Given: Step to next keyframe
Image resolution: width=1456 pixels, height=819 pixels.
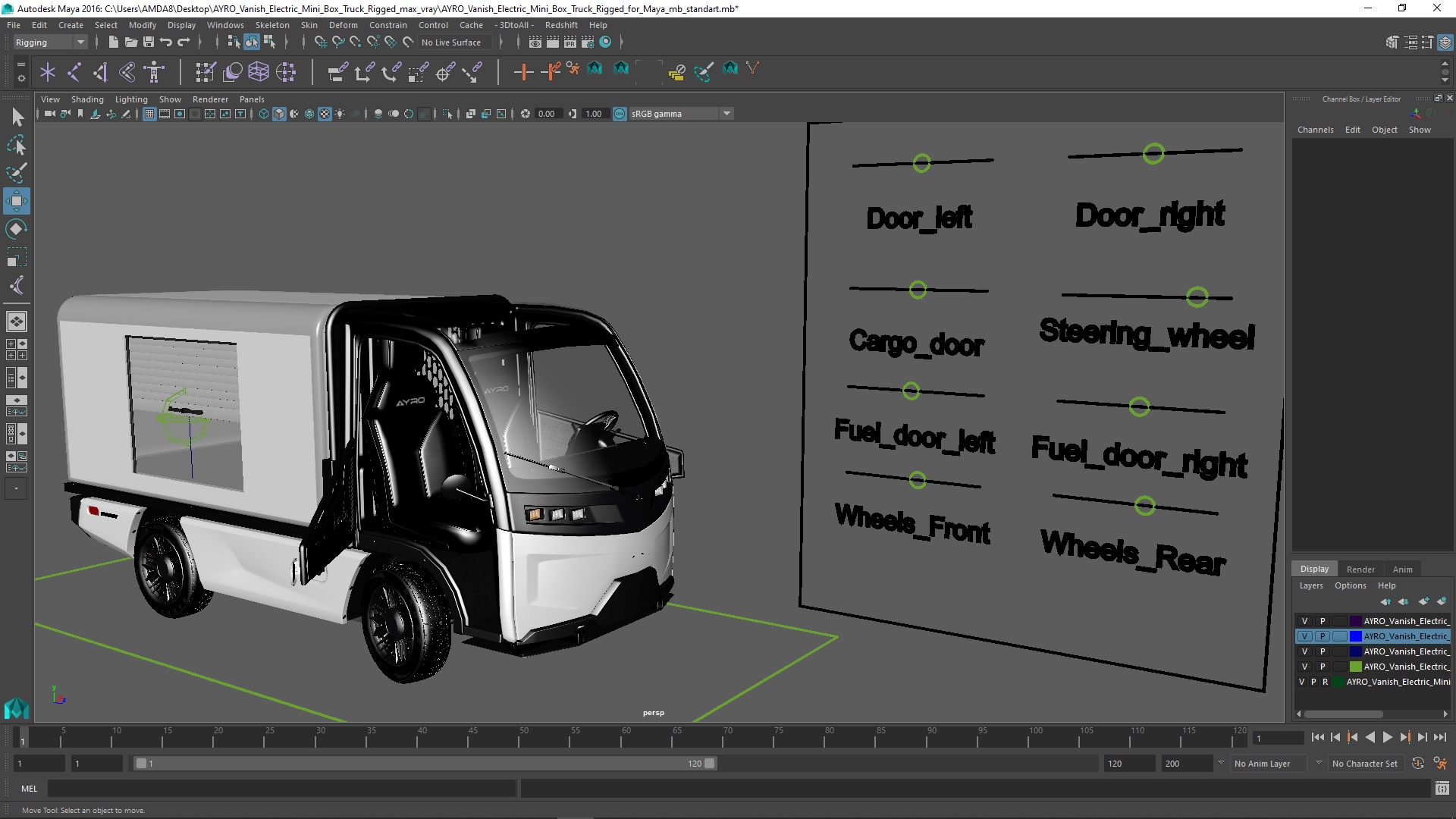Looking at the screenshot, I should pos(1404,737).
